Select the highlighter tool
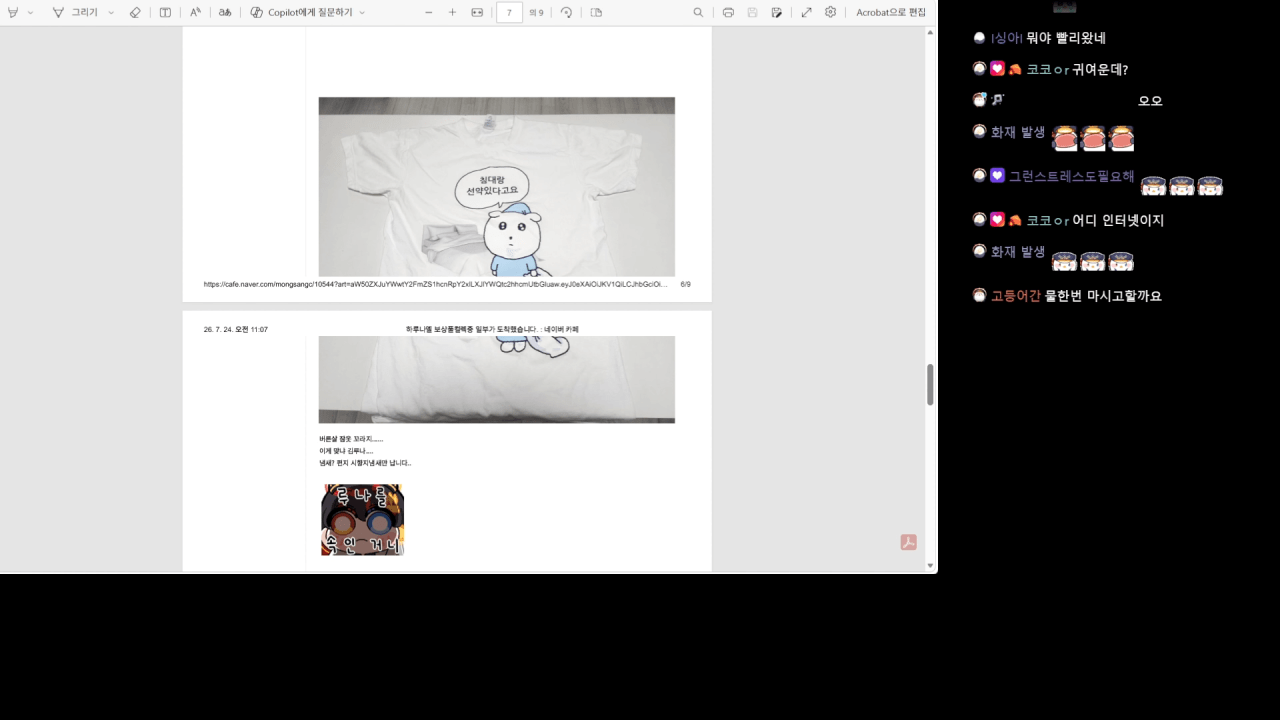This screenshot has width=1280, height=720. 13,12
